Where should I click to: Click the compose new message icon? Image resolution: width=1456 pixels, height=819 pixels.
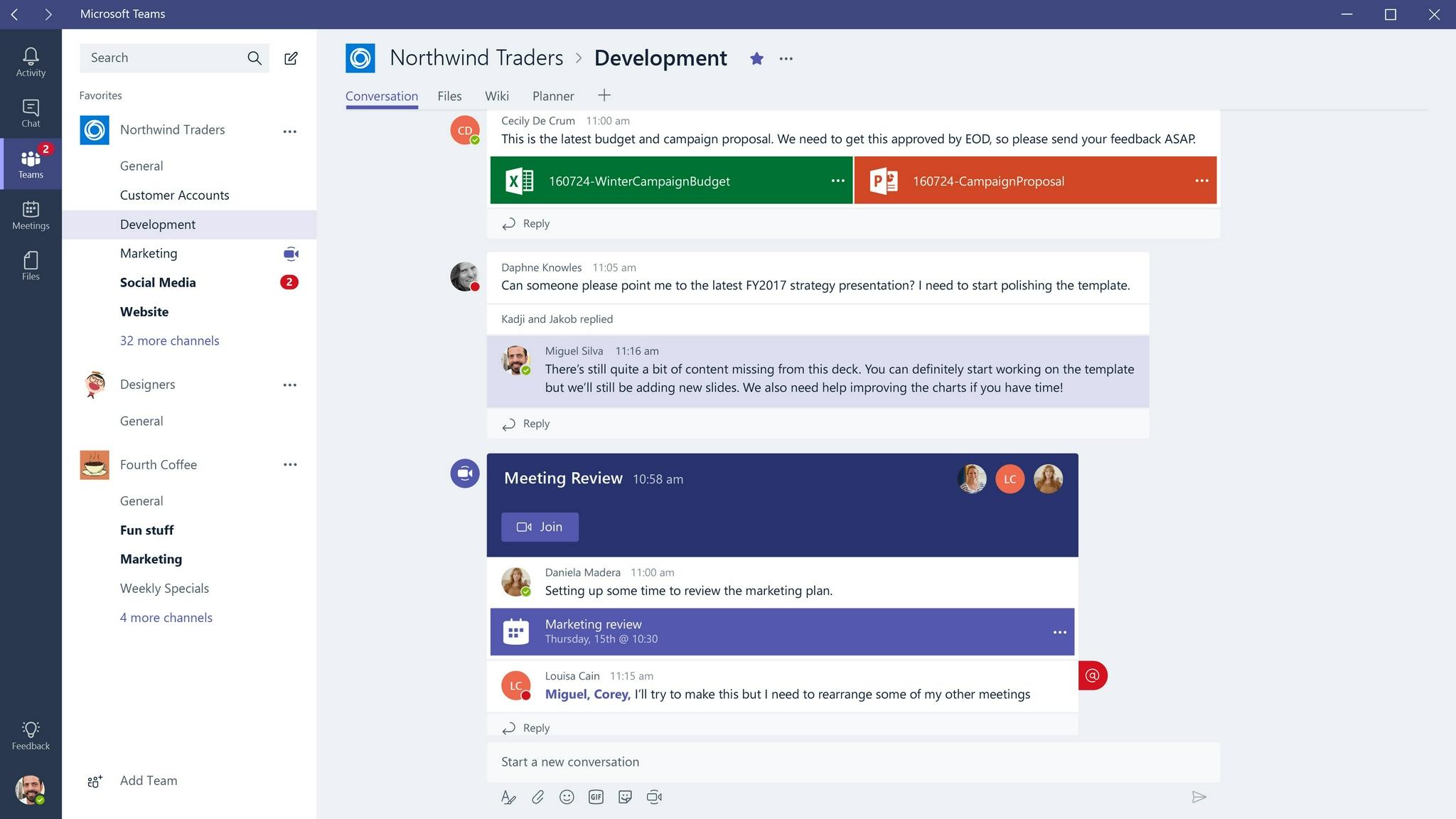(292, 58)
